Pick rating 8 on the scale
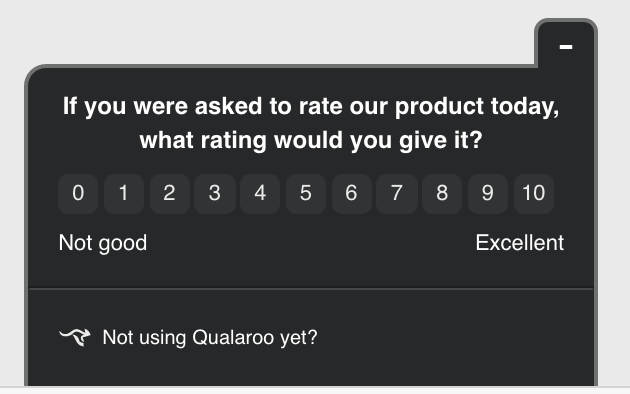 442,194
